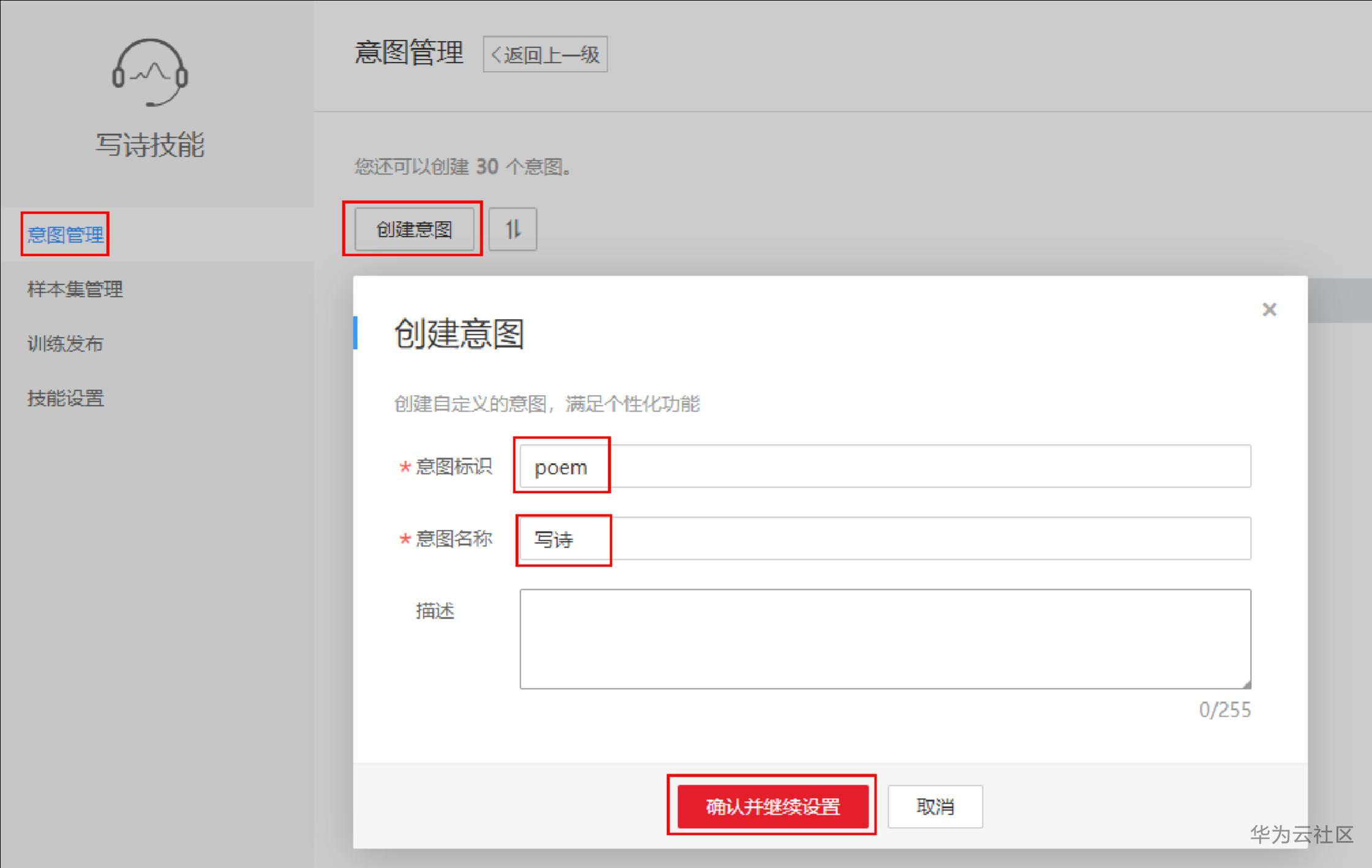Click the sort order arrows icon

(513, 229)
